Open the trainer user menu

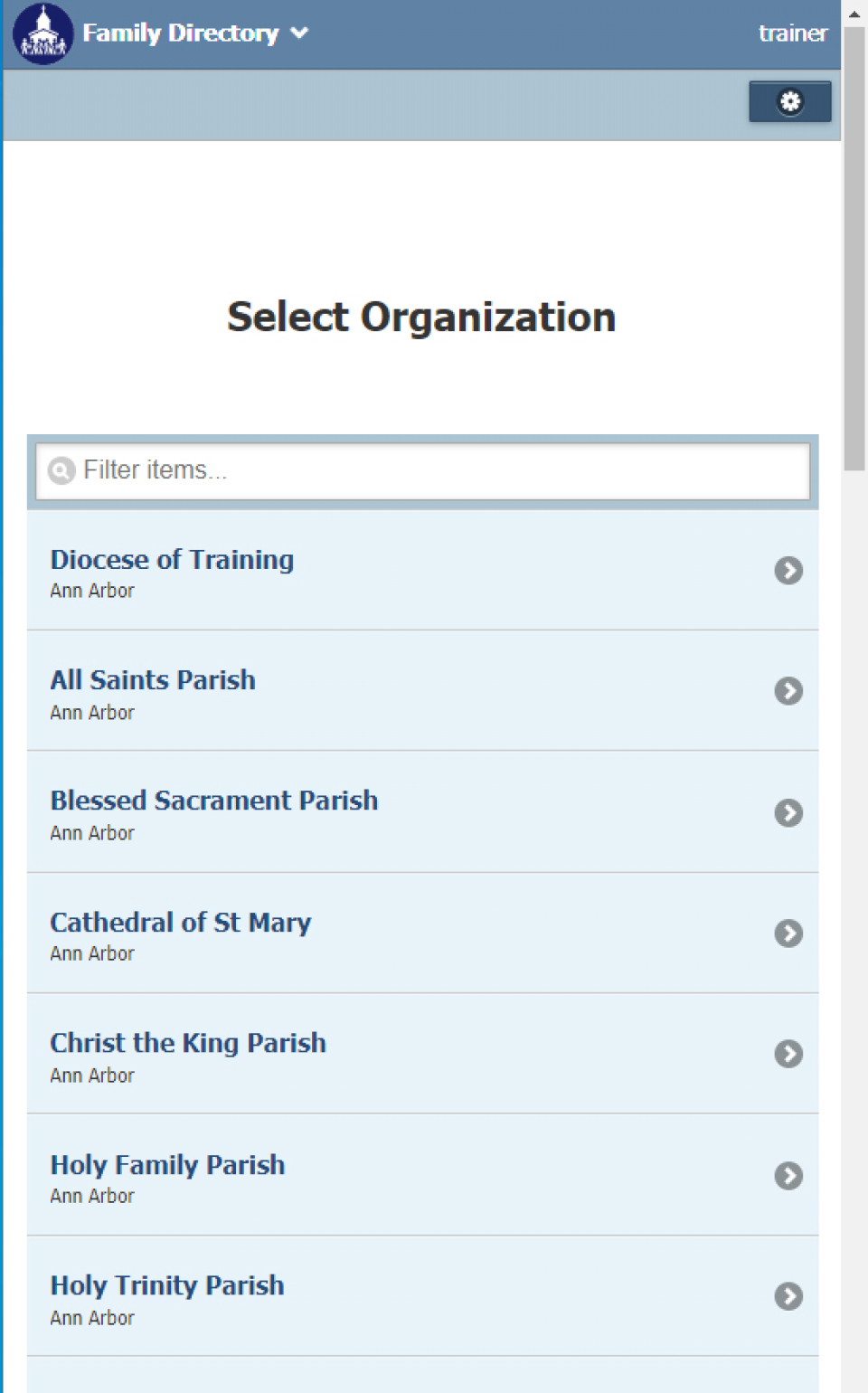(x=792, y=33)
